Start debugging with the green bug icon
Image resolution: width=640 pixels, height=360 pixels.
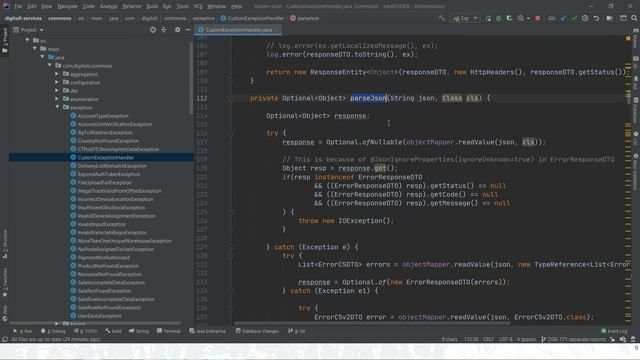tap(498, 18)
